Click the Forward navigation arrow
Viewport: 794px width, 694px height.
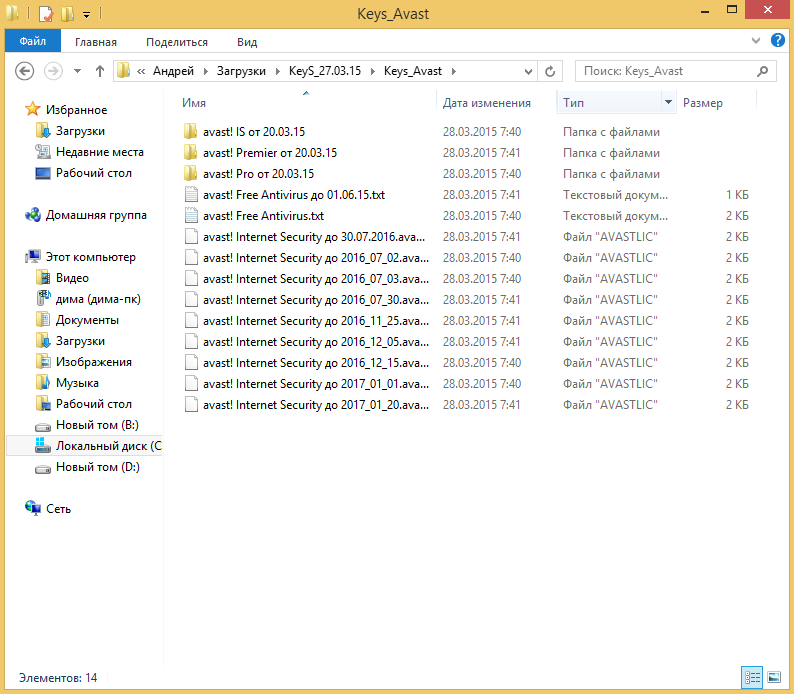tap(53, 71)
